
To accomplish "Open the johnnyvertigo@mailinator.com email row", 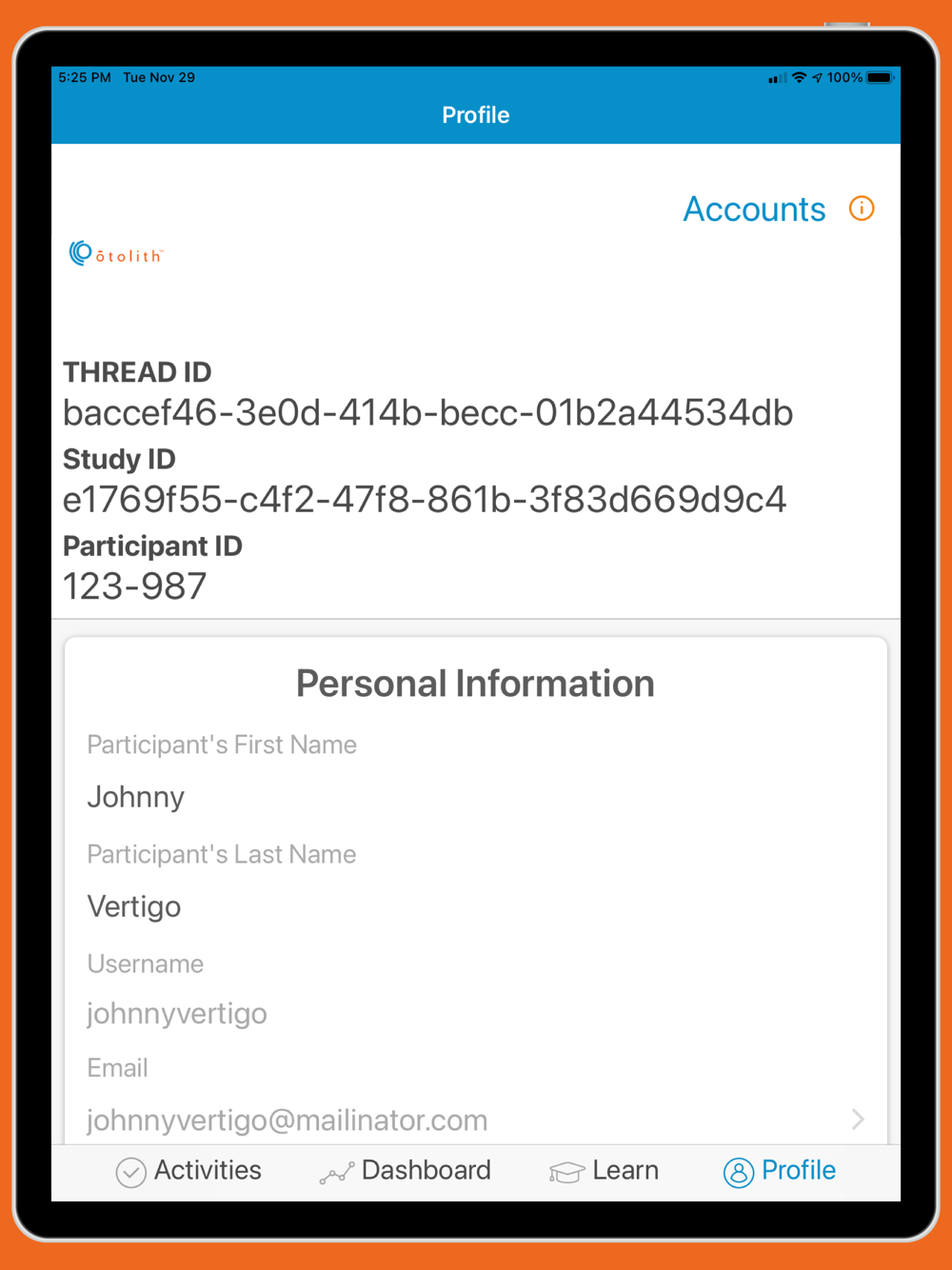I will coord(476,1120).
